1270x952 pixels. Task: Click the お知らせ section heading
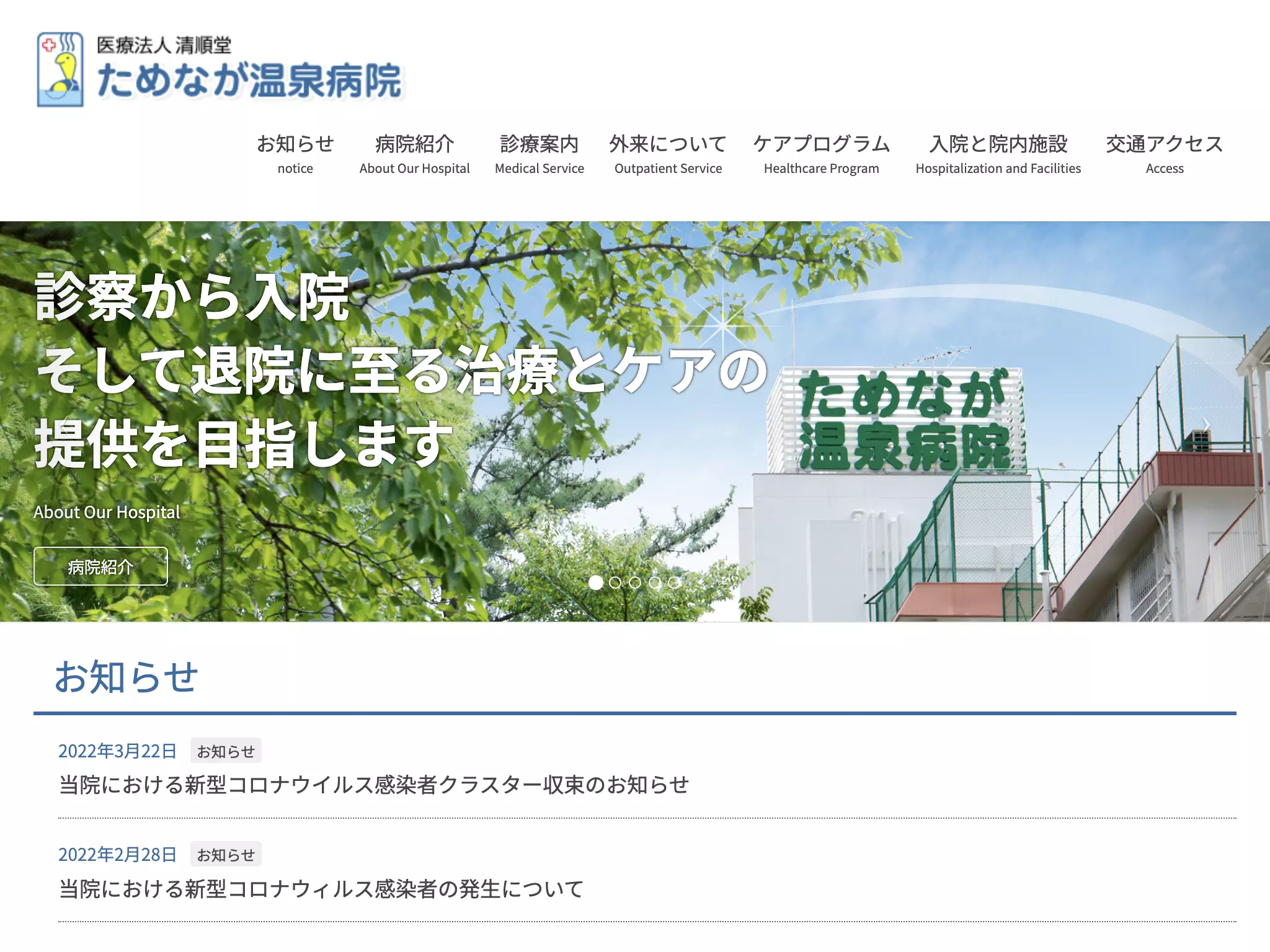[127, 676]
